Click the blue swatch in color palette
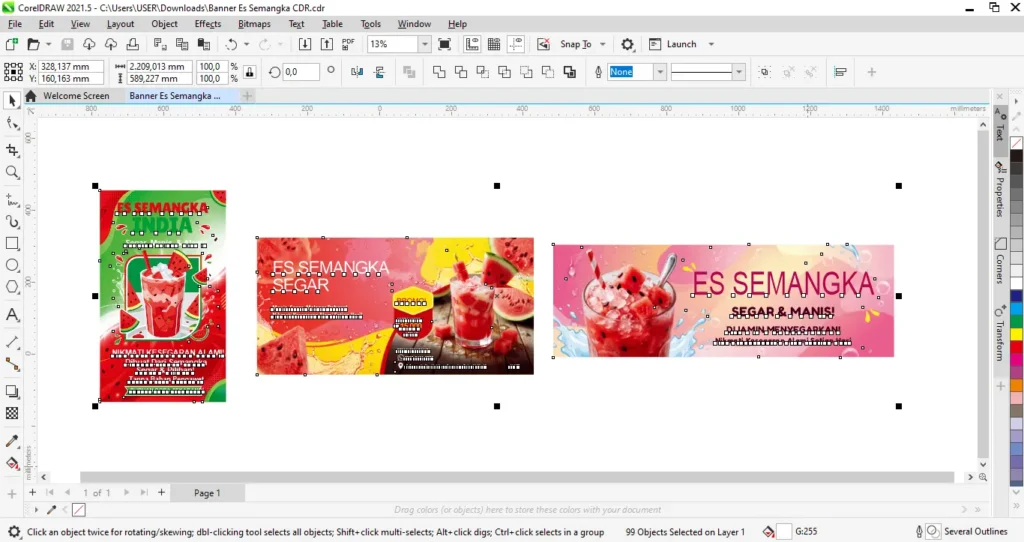1024x542 pixels. coord(1016,296)
